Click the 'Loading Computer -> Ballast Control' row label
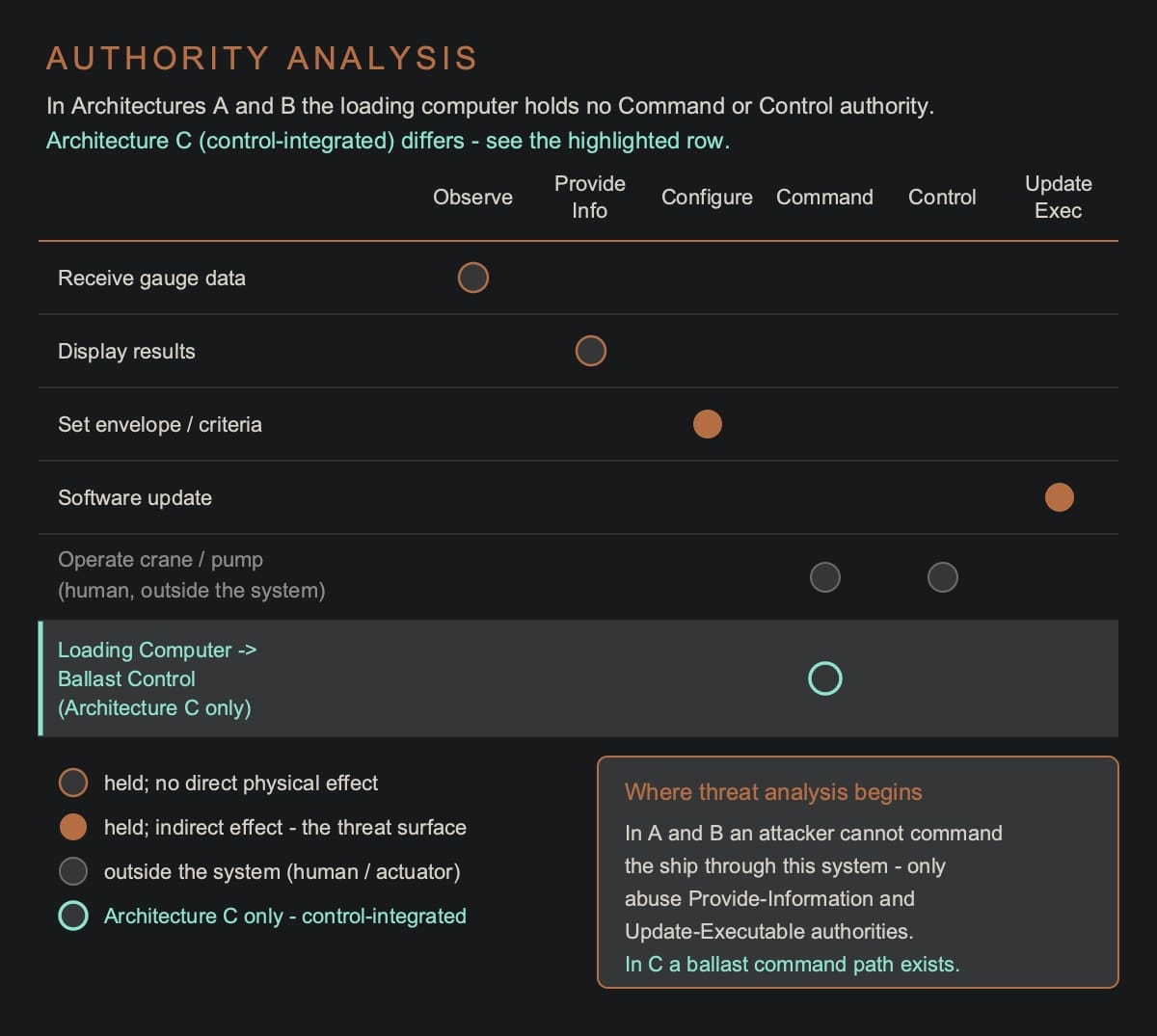 (157, 678)
